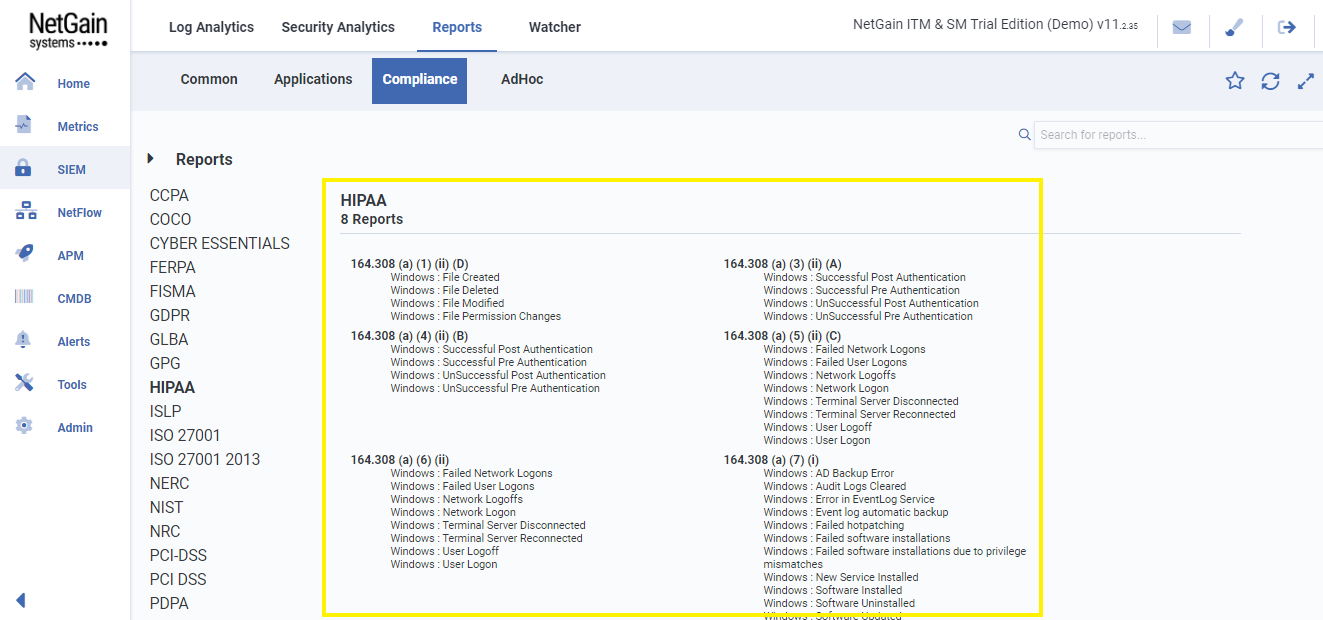Open Windows : Error in EventLog Service
Viewport: 1323px width, 620px height.
point(849,499)
